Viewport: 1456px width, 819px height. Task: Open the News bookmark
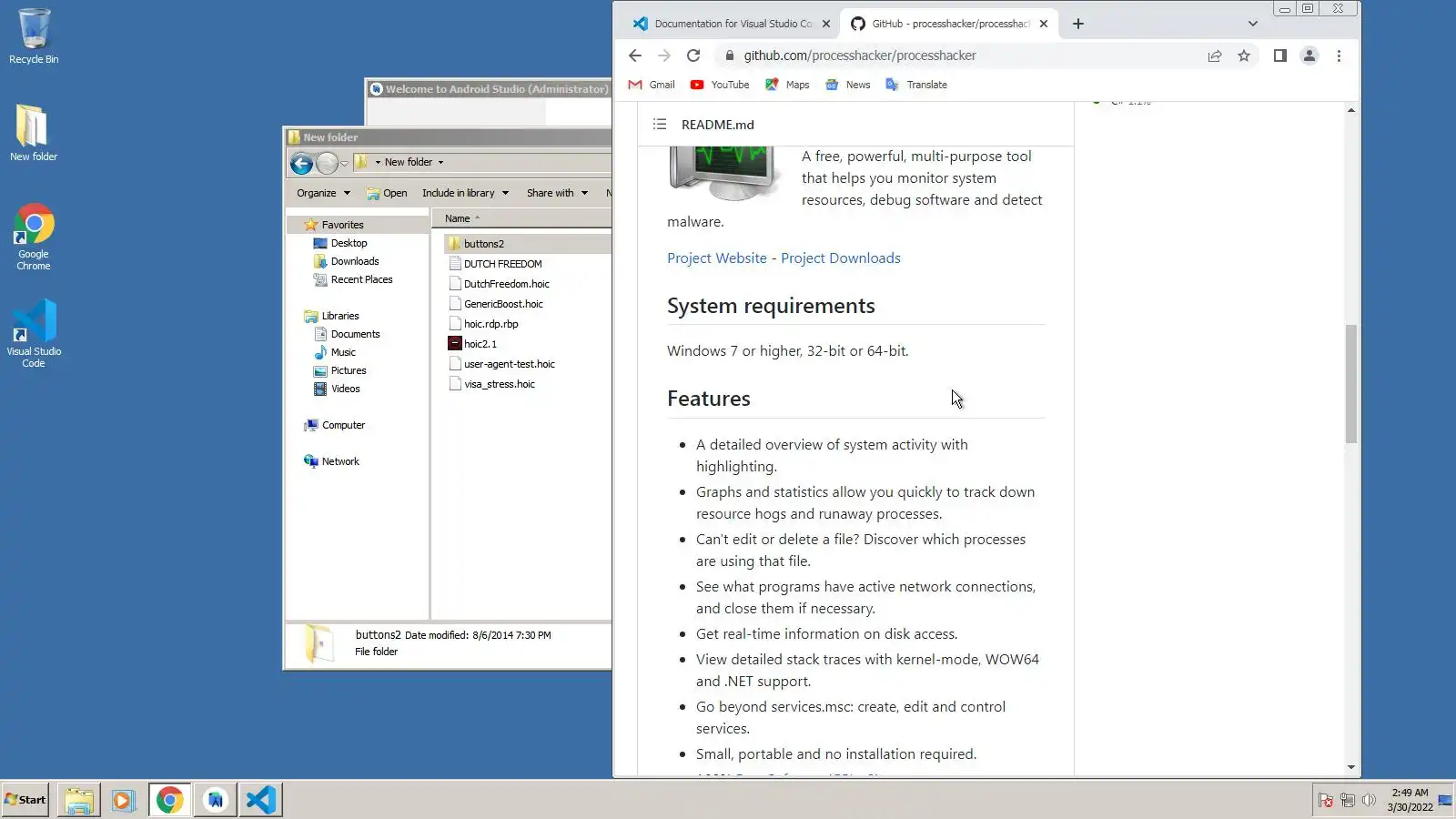pos(848,85)
